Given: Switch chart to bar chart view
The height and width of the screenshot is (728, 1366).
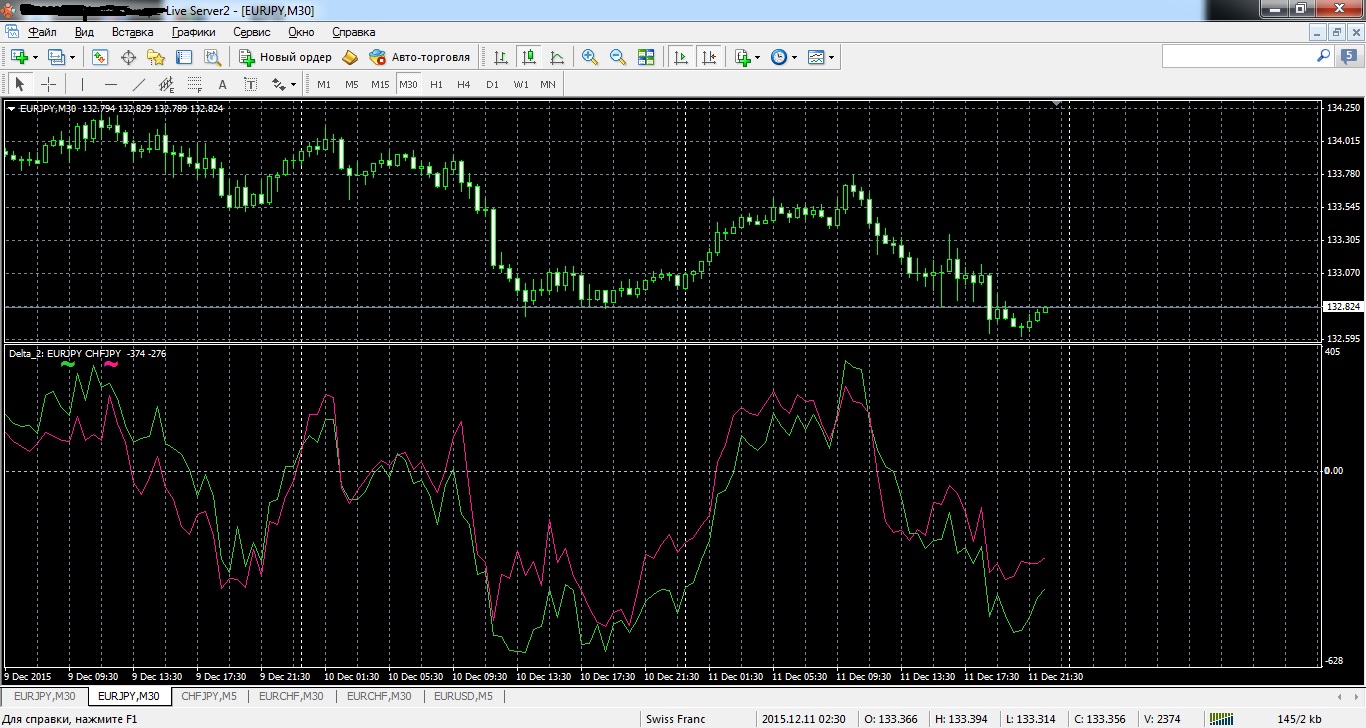Looking at the screenshot, I should pos(501,57).
